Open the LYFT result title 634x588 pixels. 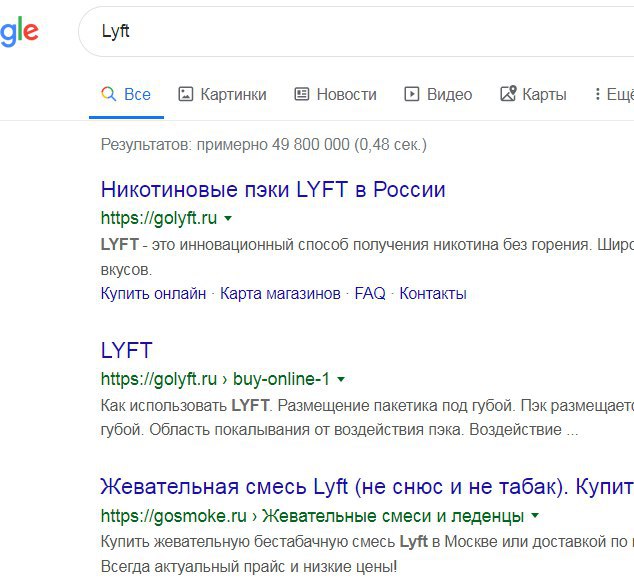tap(127, 350)
